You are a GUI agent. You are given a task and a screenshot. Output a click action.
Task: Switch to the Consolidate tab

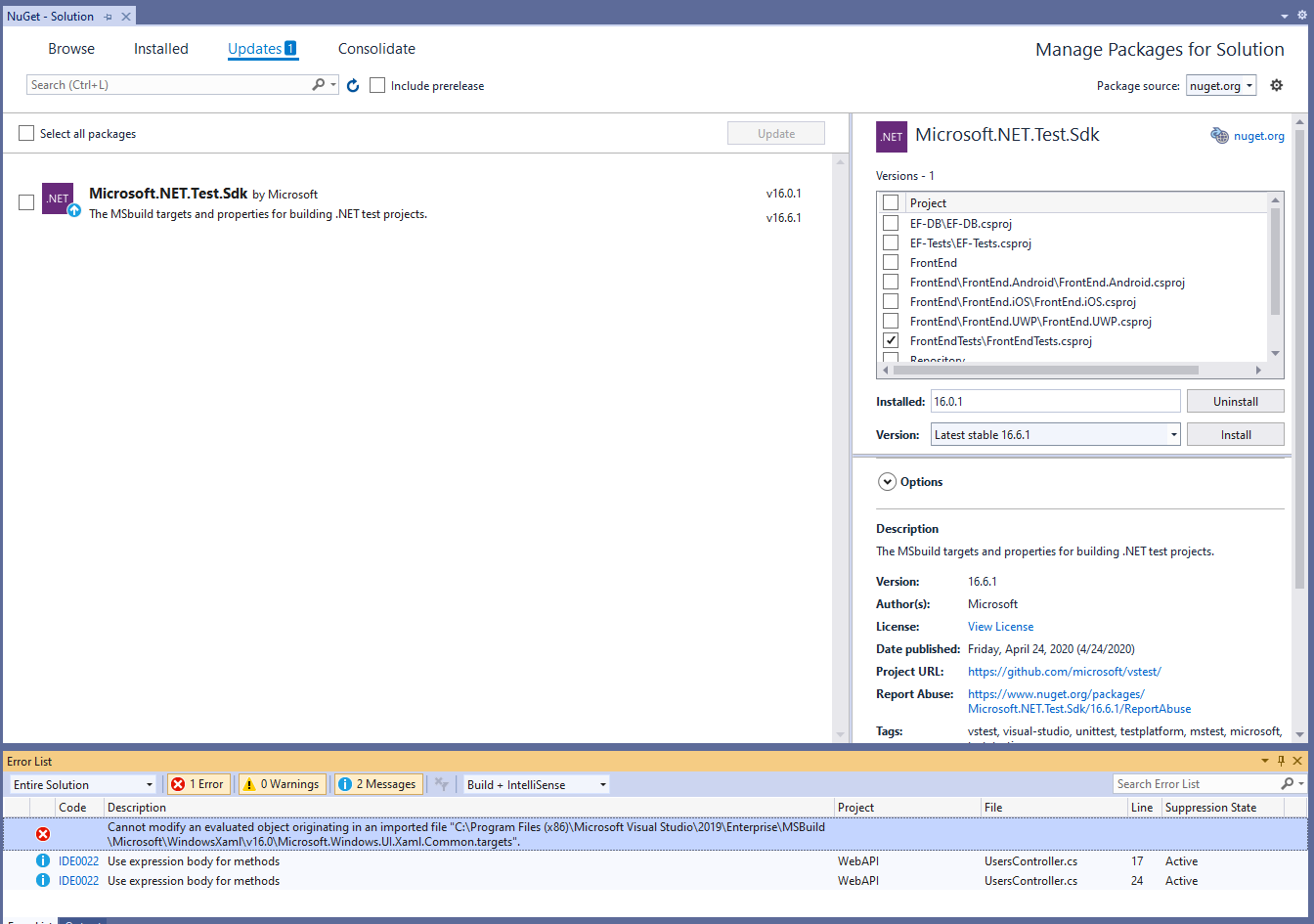(x=376, y=49)
